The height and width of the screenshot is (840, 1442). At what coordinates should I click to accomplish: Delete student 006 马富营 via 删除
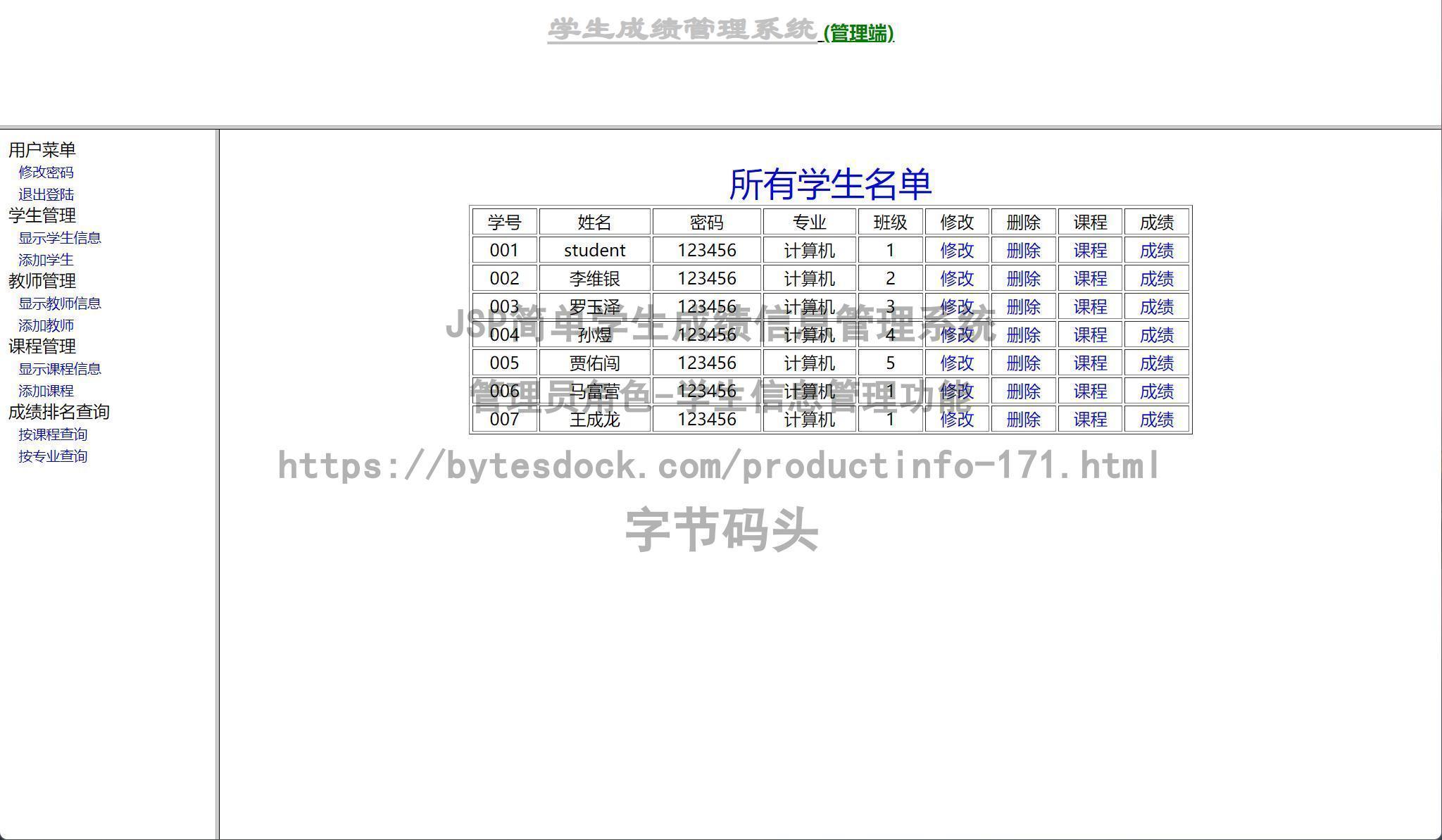pos(1023,391)
